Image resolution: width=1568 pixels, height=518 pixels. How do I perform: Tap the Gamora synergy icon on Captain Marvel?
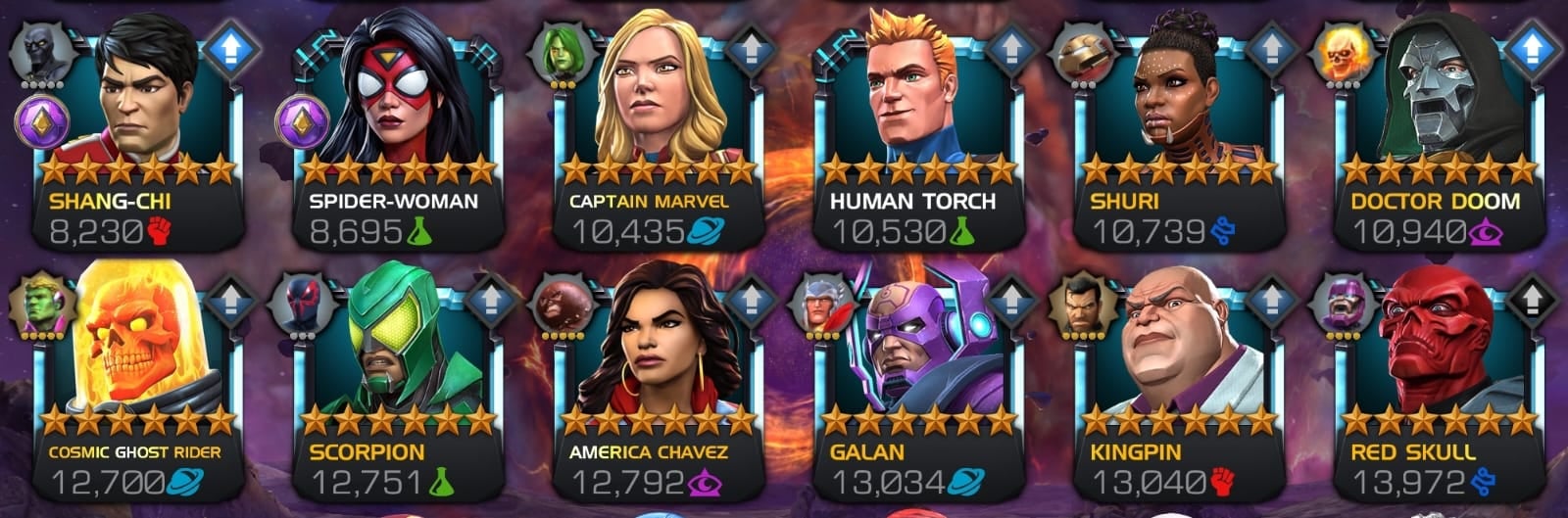[561, 55]
